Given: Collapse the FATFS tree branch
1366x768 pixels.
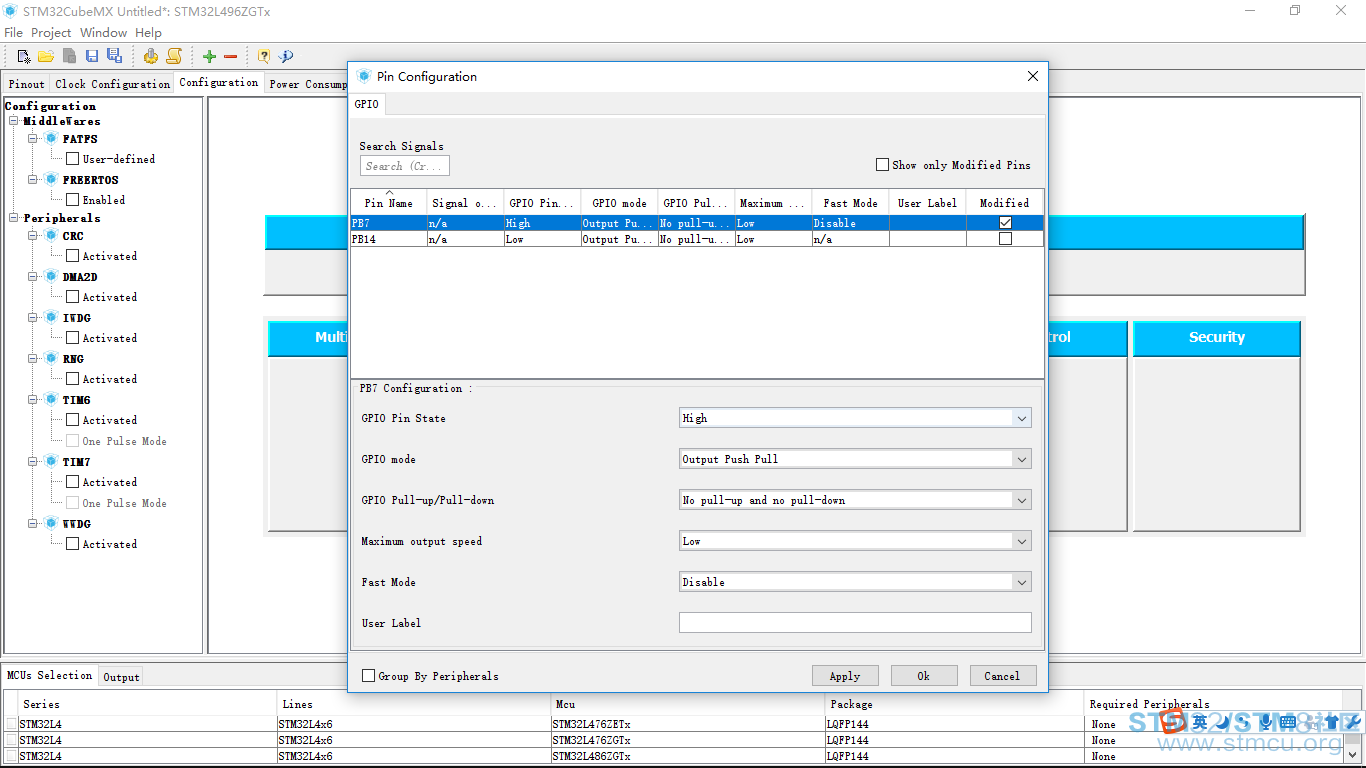Looking at the screenshot, I should [33, 139].
